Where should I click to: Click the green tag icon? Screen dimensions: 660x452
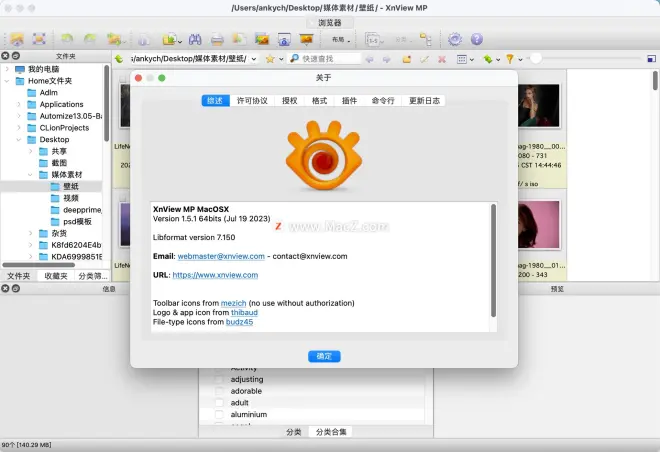(x=488, y=59)
